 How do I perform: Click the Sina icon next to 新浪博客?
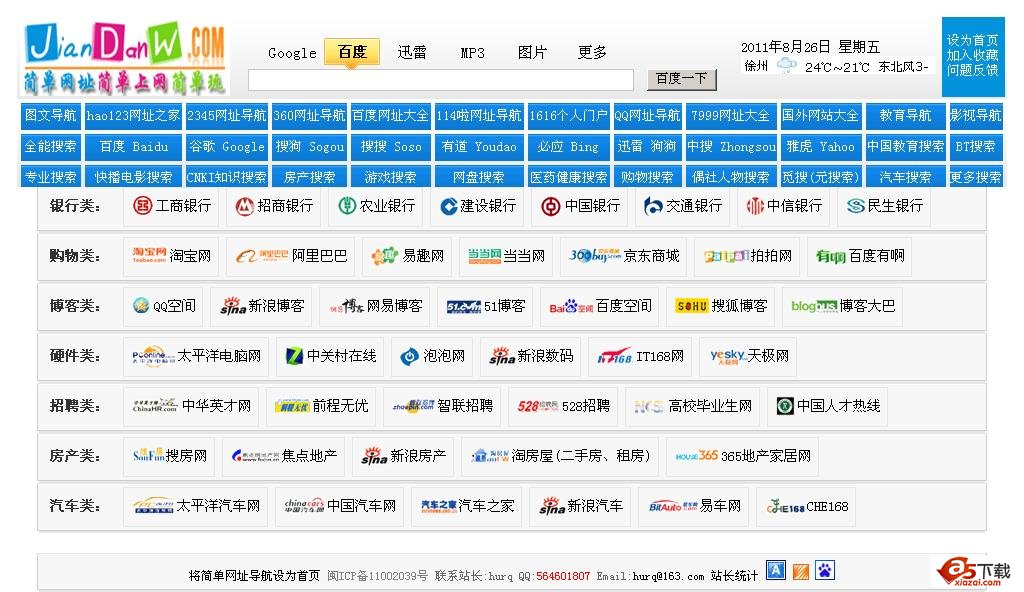click(231, 305)
